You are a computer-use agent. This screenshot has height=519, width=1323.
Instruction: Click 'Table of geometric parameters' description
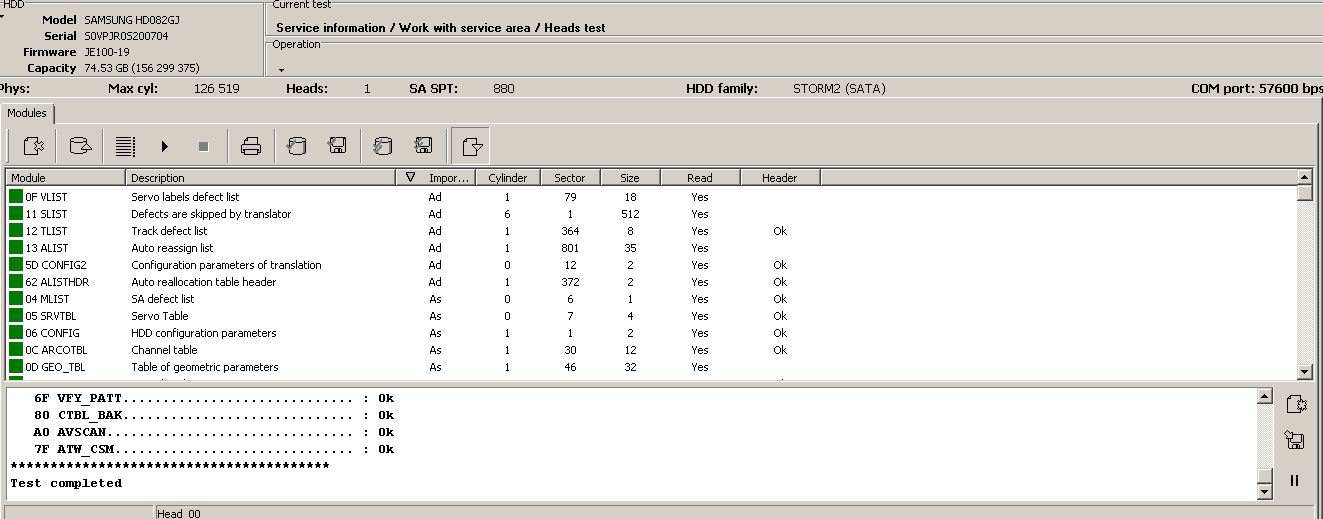[x=205, y=367]
